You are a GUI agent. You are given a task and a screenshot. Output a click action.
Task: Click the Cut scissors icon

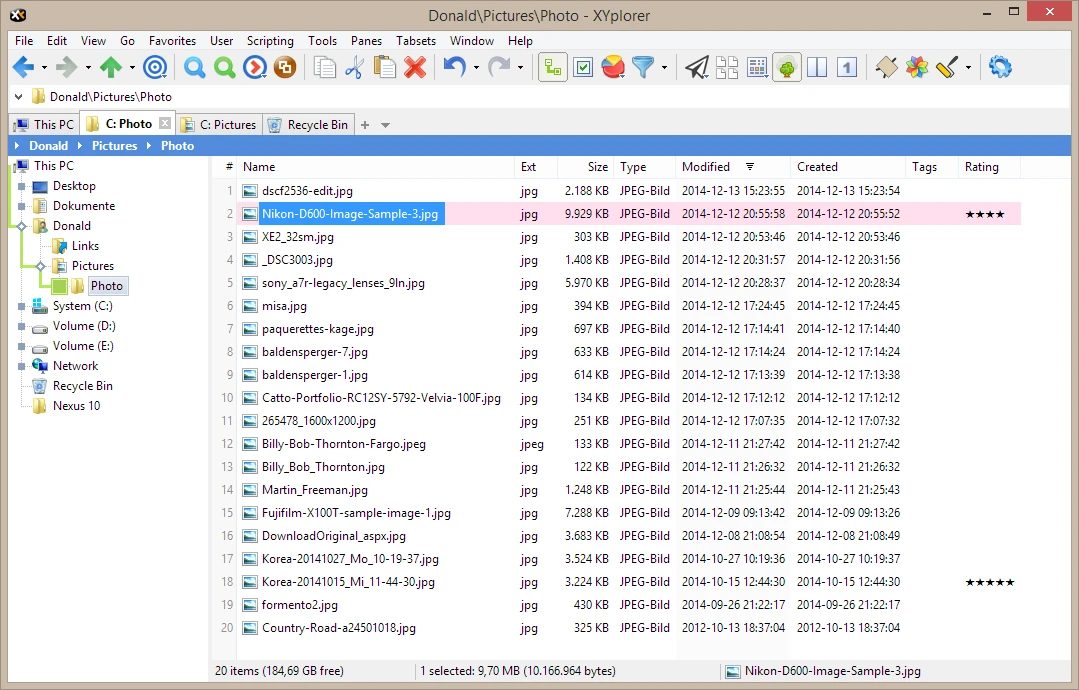tap(354, 68)
